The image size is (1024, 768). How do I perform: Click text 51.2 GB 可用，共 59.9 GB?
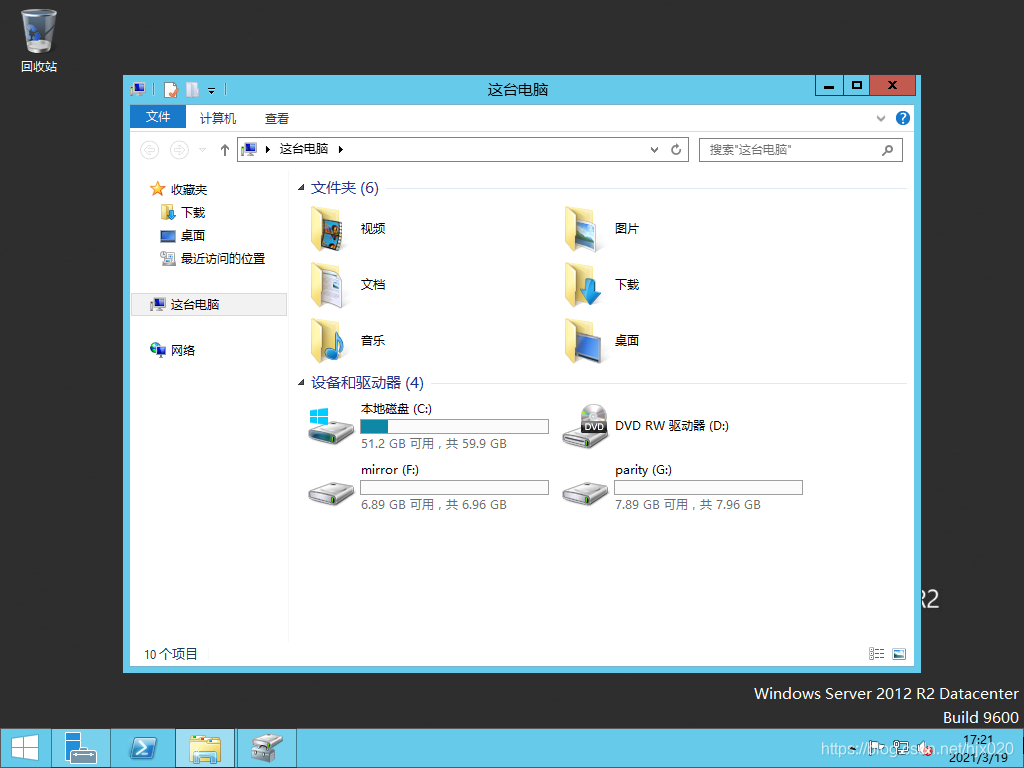434,443
